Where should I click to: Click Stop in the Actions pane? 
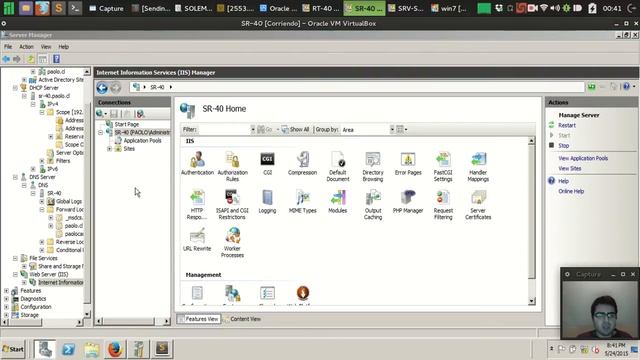[x=563, y=145]
